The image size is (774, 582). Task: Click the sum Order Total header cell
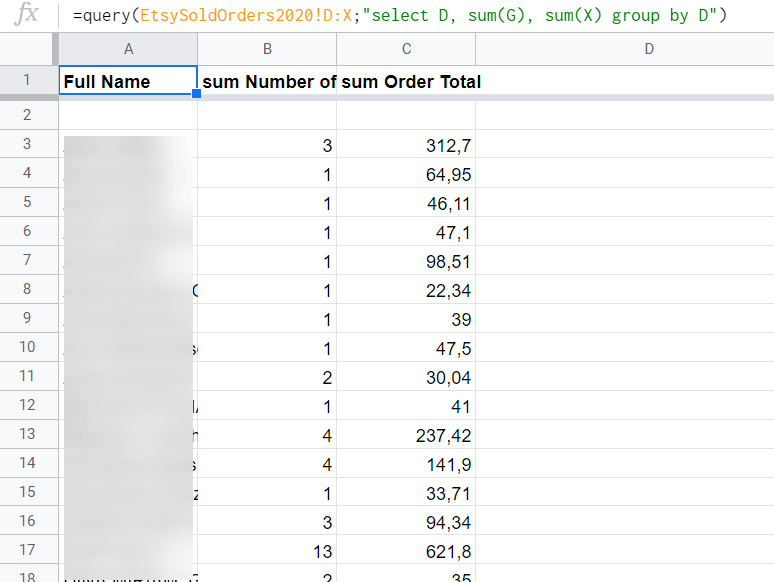click(406, 80)
